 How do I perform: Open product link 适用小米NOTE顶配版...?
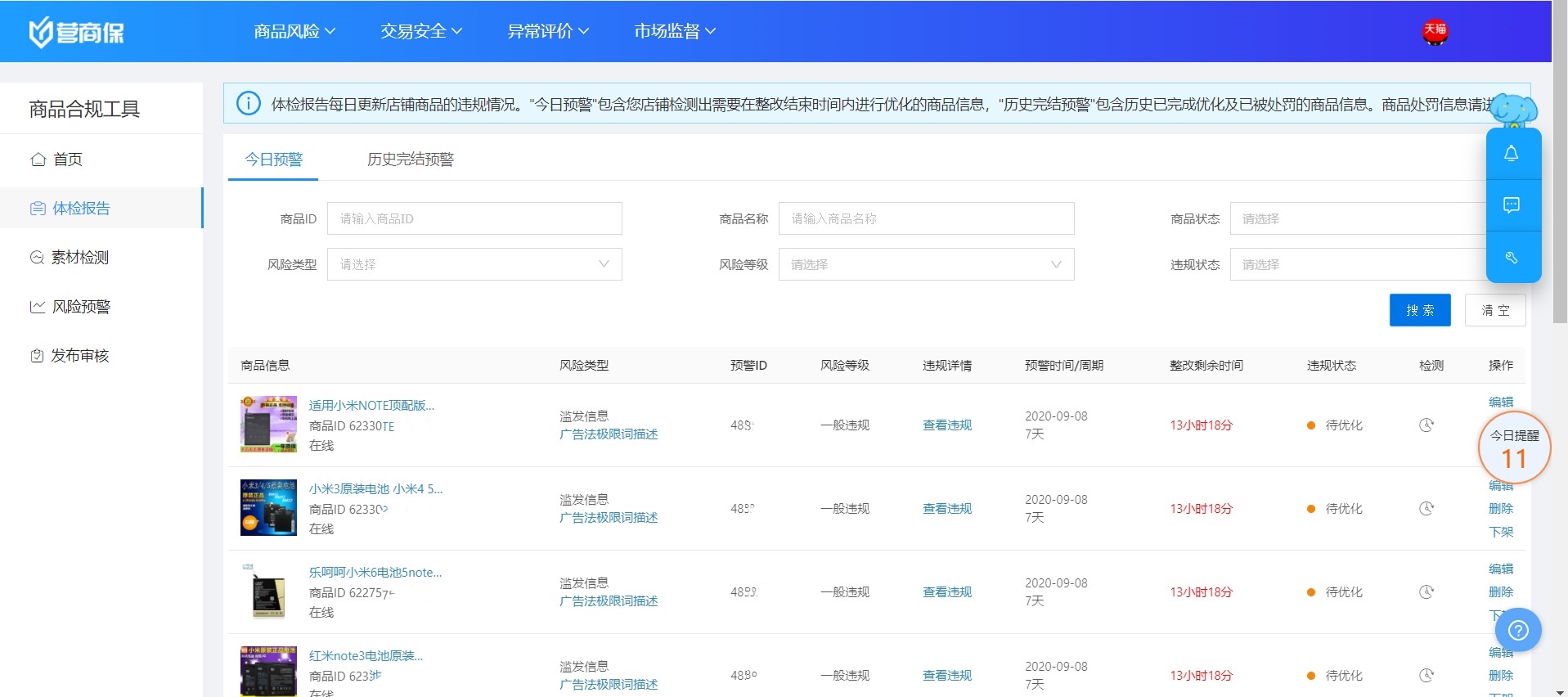[371, 405]
